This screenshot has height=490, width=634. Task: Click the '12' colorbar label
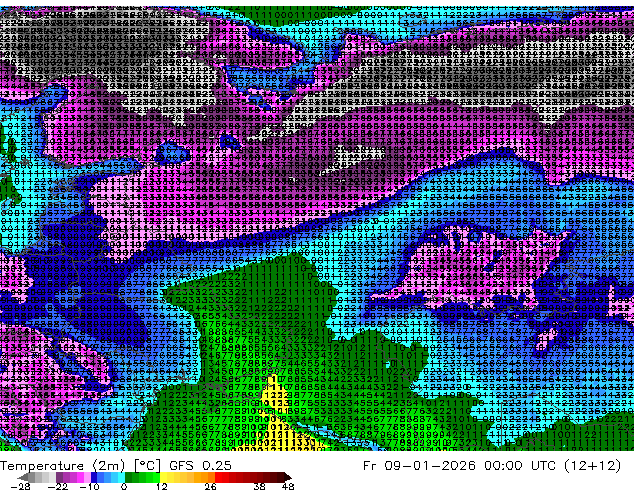(x=162, y=486)
